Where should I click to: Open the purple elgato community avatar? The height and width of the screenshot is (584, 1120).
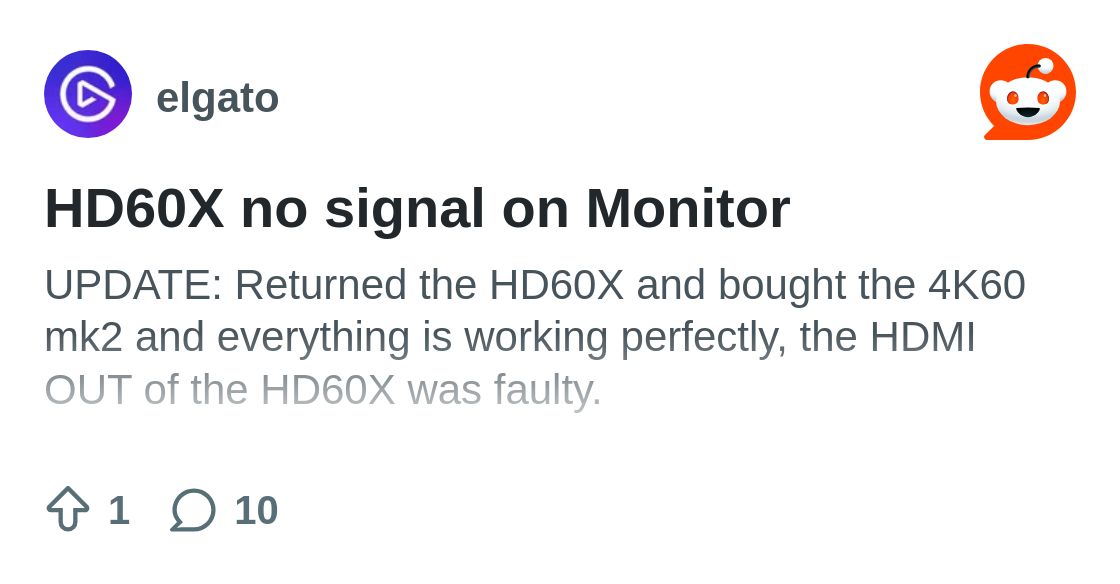pyautogui.click(x=88, y=94)
